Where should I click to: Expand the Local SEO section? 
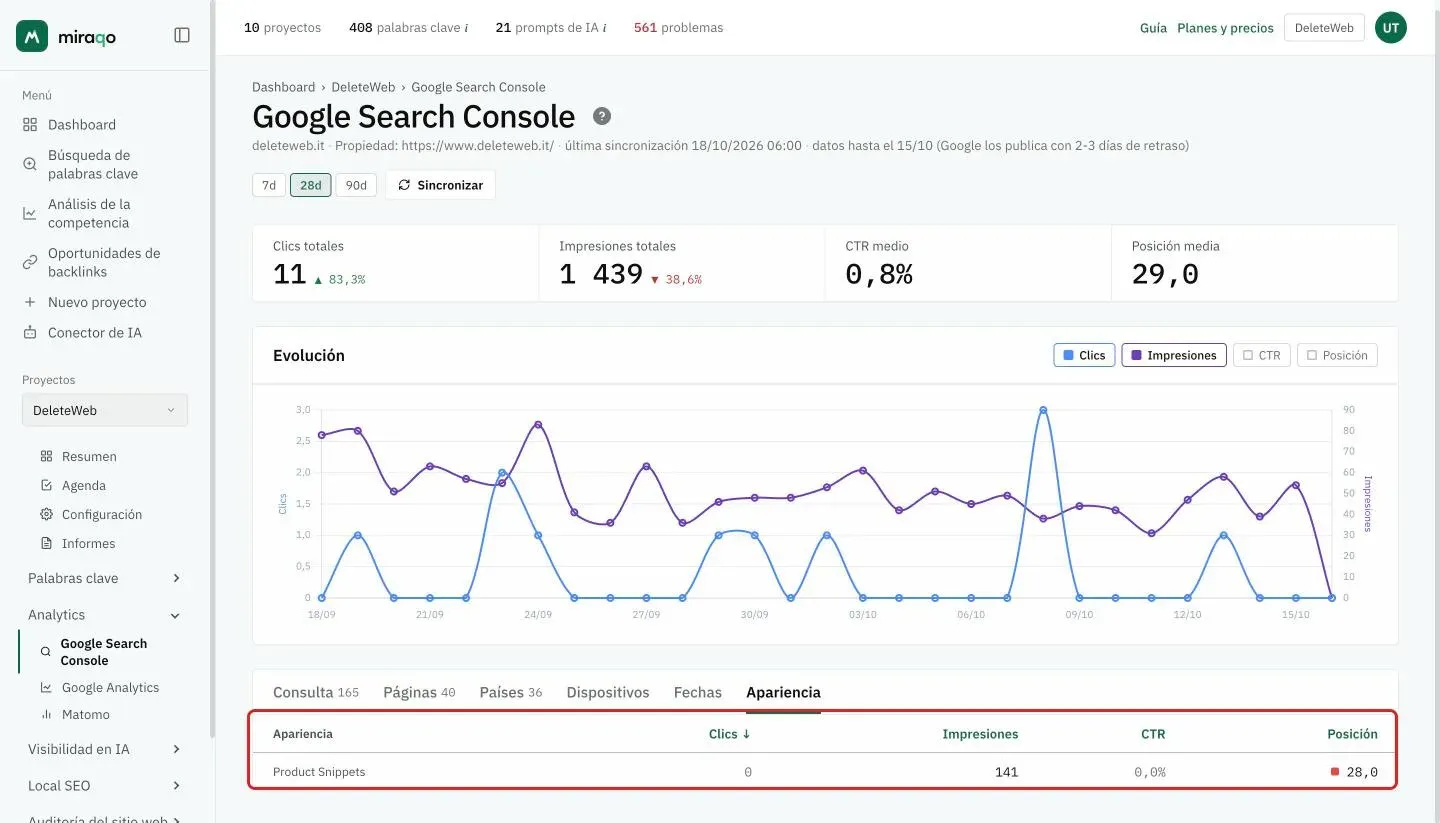104,785
